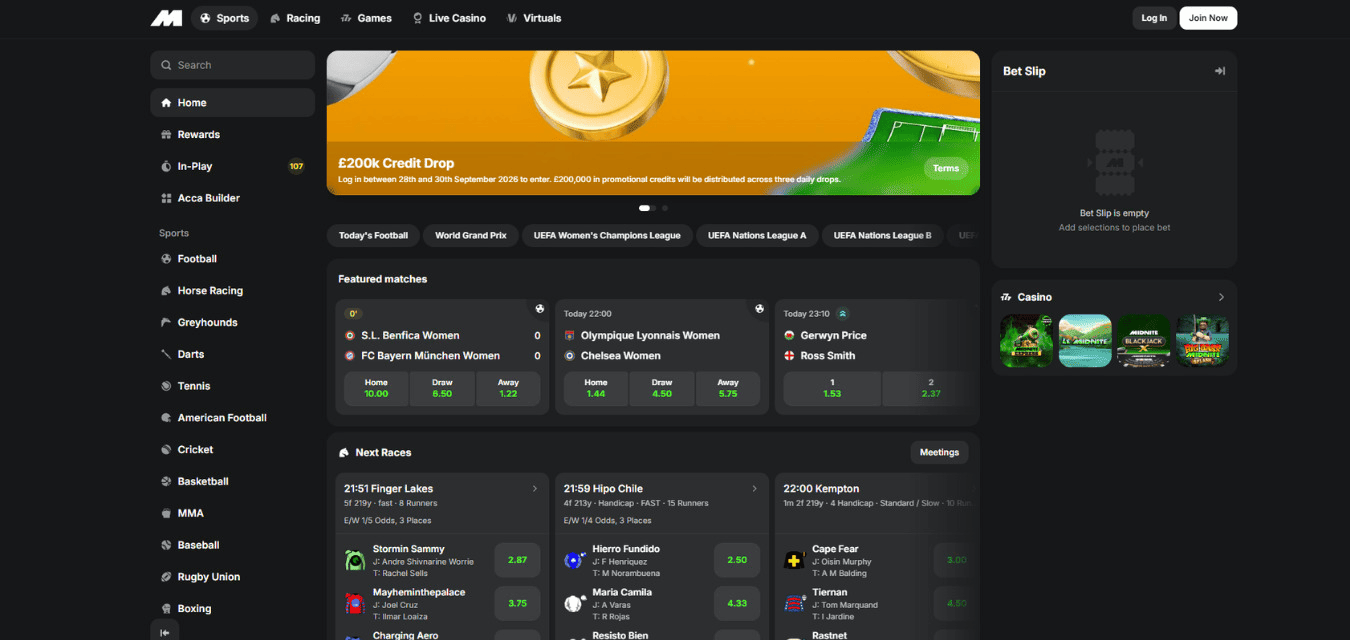Go to Boxing in the sidebar
The image size is (1350, 640).
[x=233, y=608]
